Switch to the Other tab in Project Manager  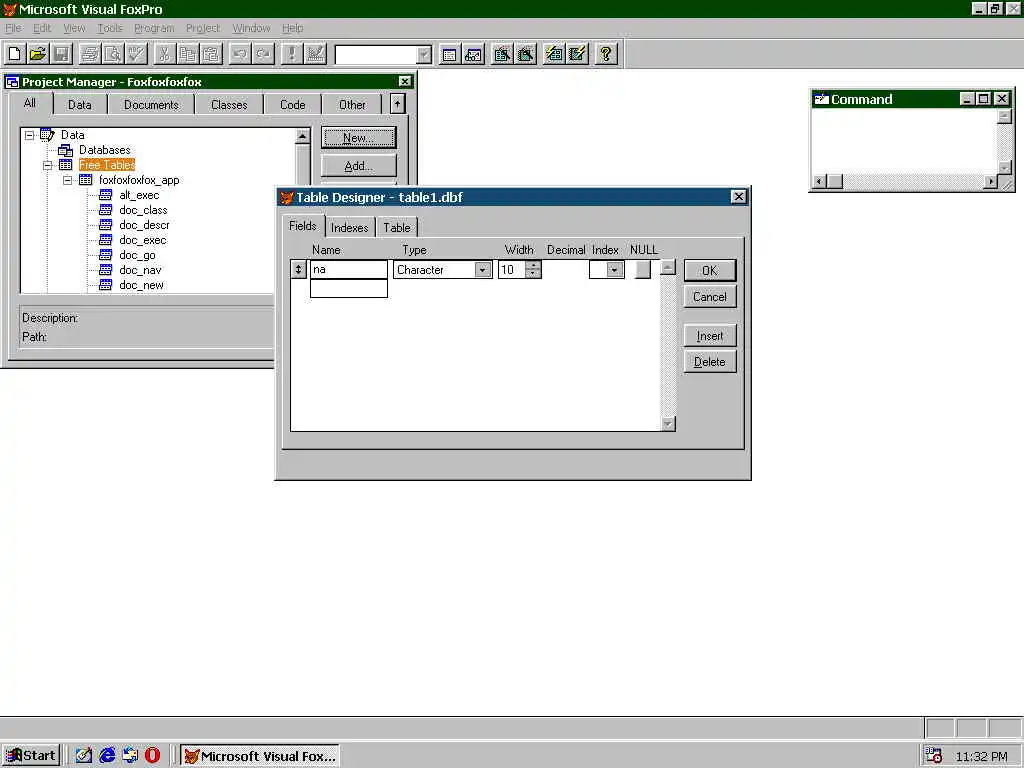pos(352,104)
